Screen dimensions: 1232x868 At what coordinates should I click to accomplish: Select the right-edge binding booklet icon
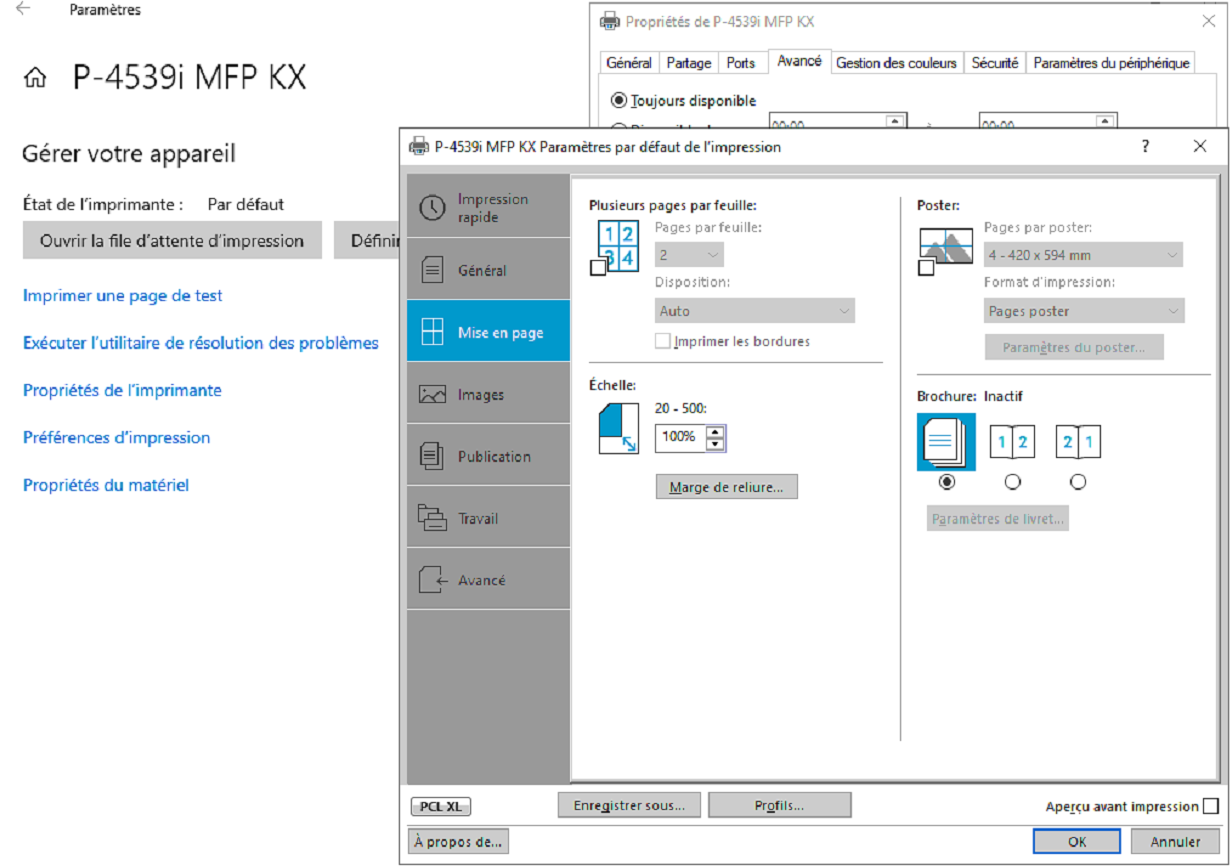pos(1078,441)
